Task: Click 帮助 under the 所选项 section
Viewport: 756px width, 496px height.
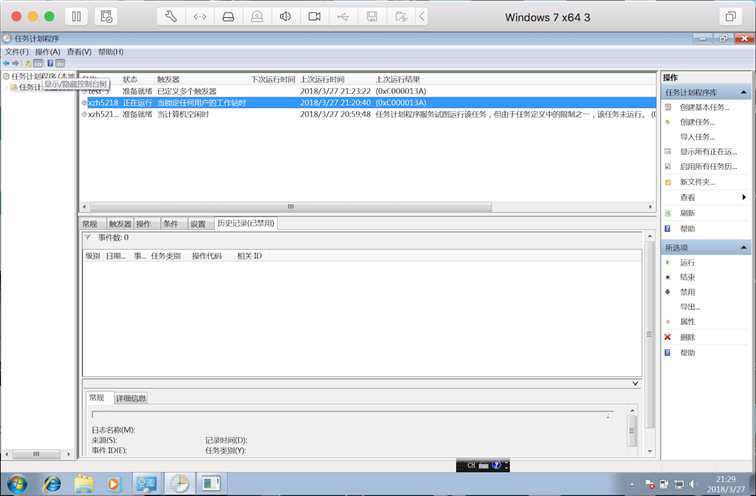Action: click(x=688, y=352)
